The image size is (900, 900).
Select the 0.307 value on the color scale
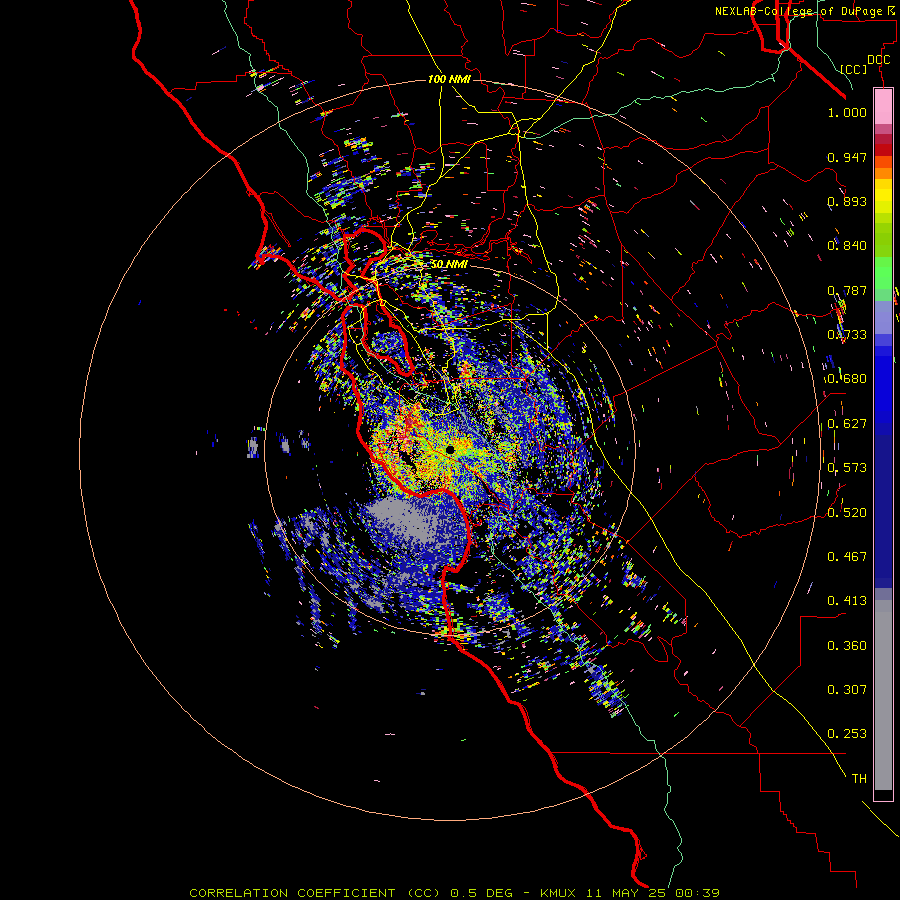(x=847, y=690)
